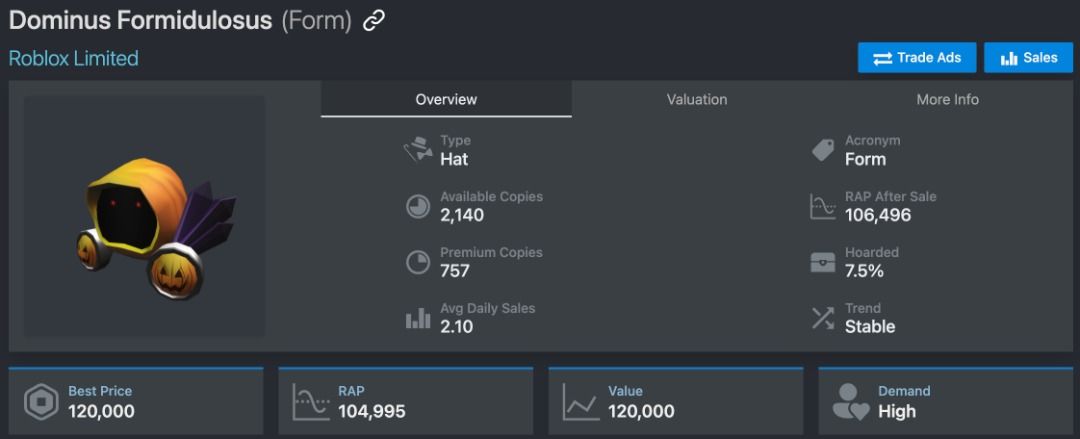Click the Premium Copies pie icon
Viewport: 1080px width, 439px height.
click(417, 262)
